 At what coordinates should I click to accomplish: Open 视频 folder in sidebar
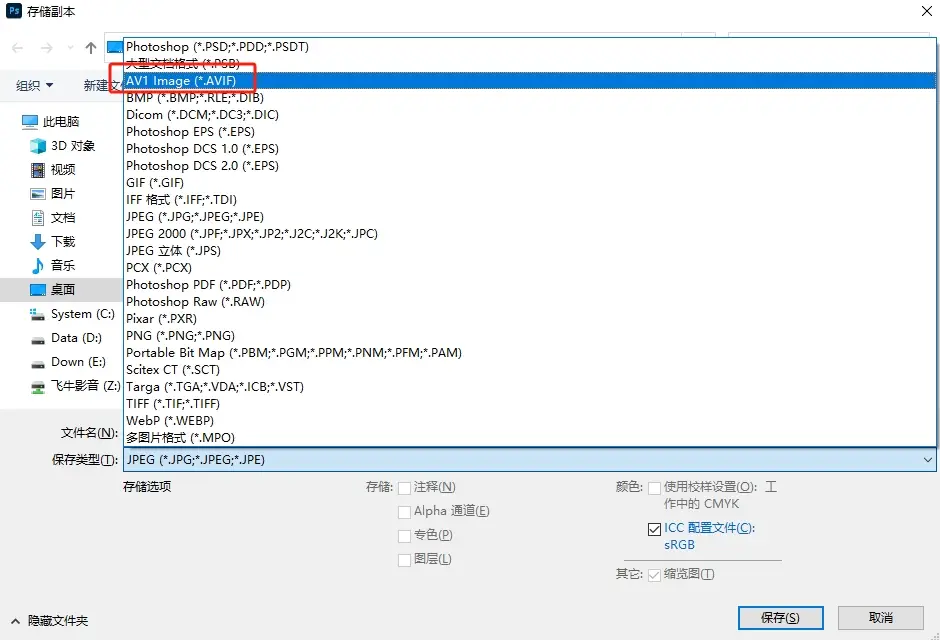[53, 170]
